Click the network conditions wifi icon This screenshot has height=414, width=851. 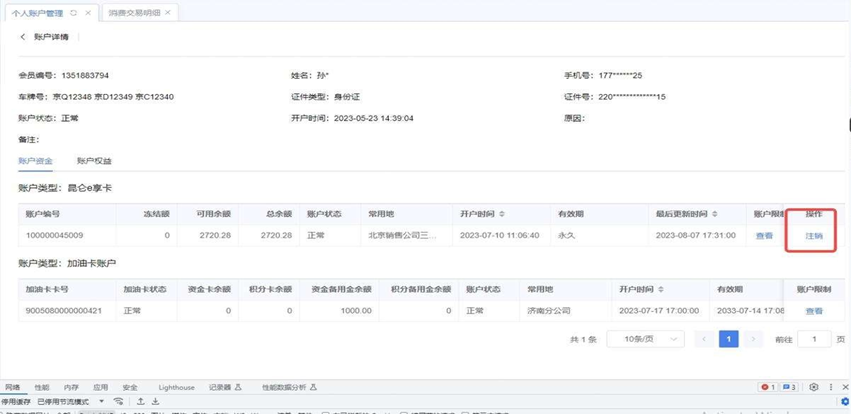coord(119,401)
